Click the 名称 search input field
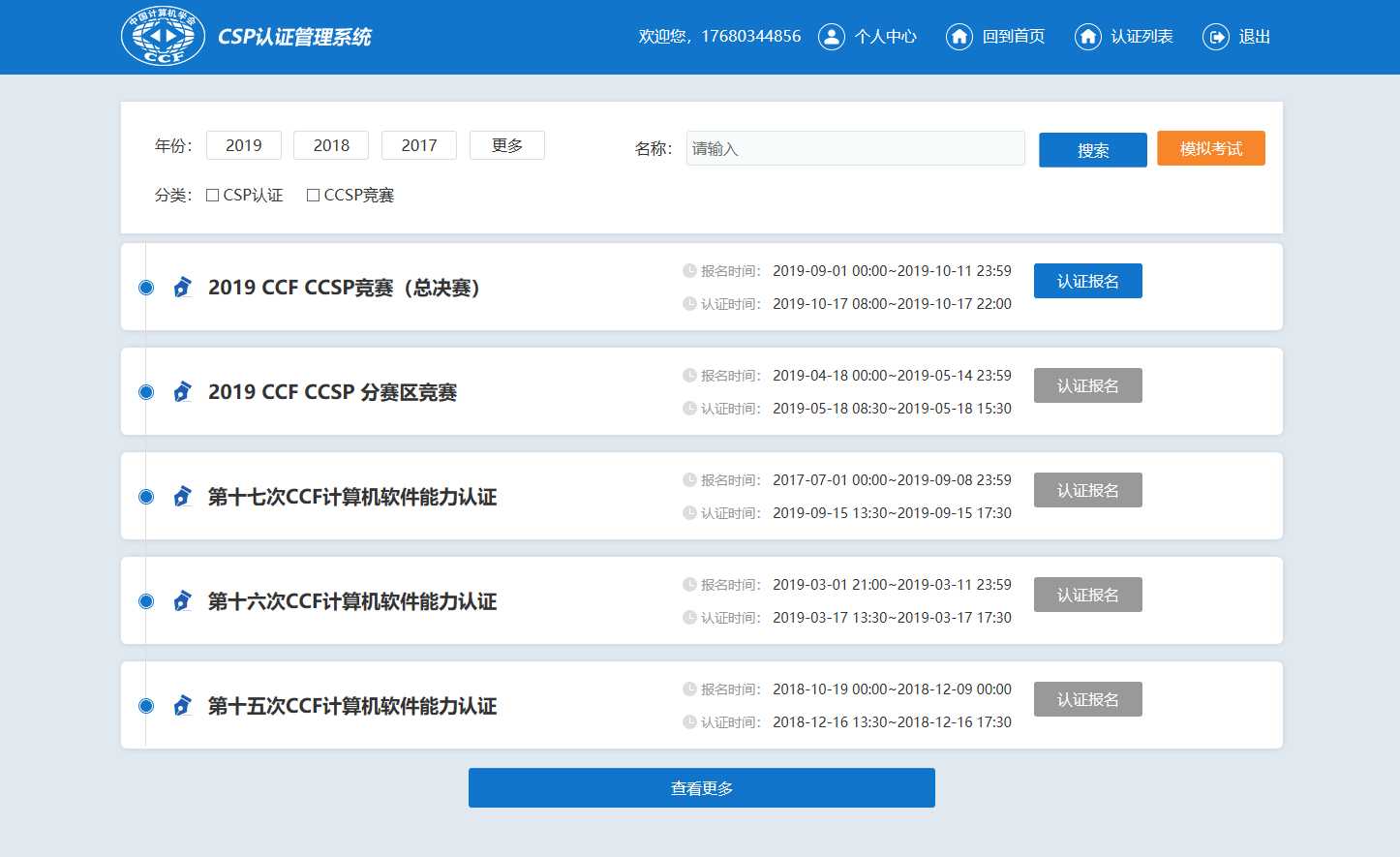Viewport: 1400px width, 857px height. click(x=856, y=148)
